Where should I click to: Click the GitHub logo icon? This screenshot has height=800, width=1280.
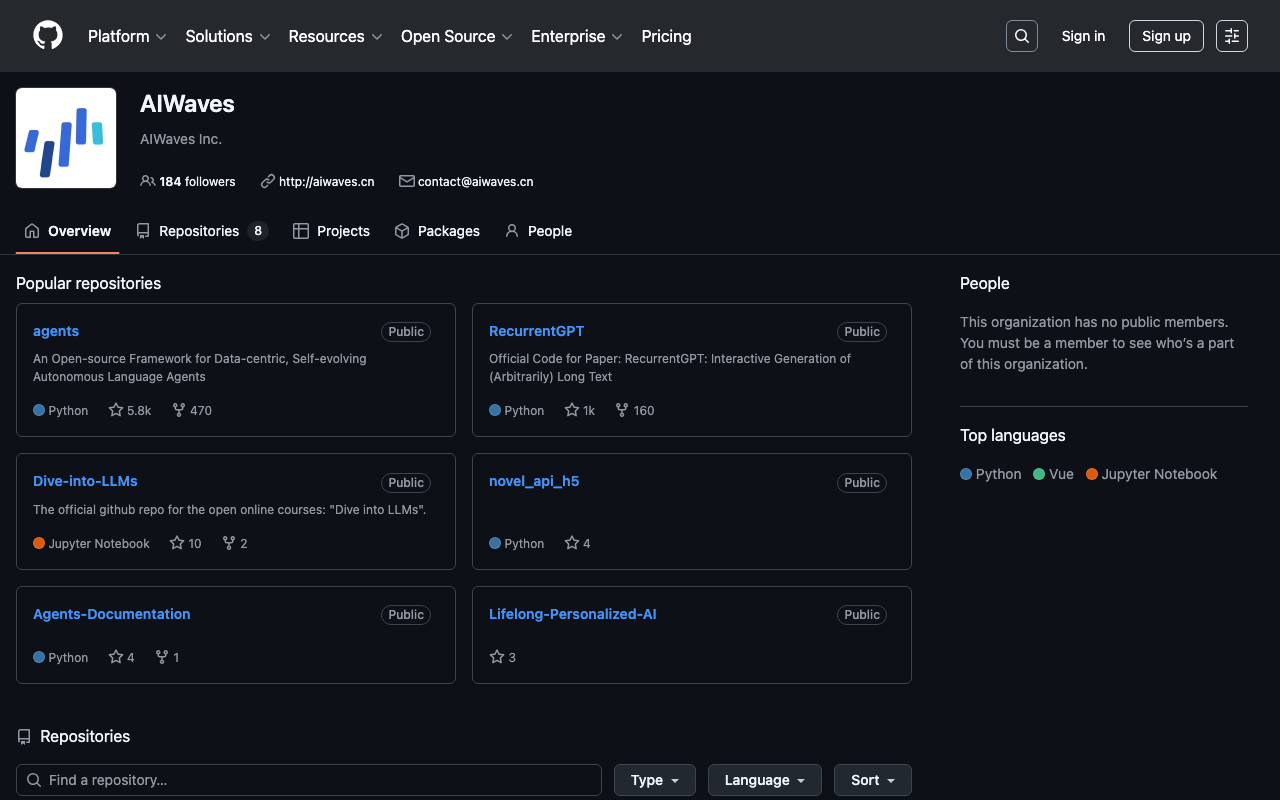[x=48, y=36]
